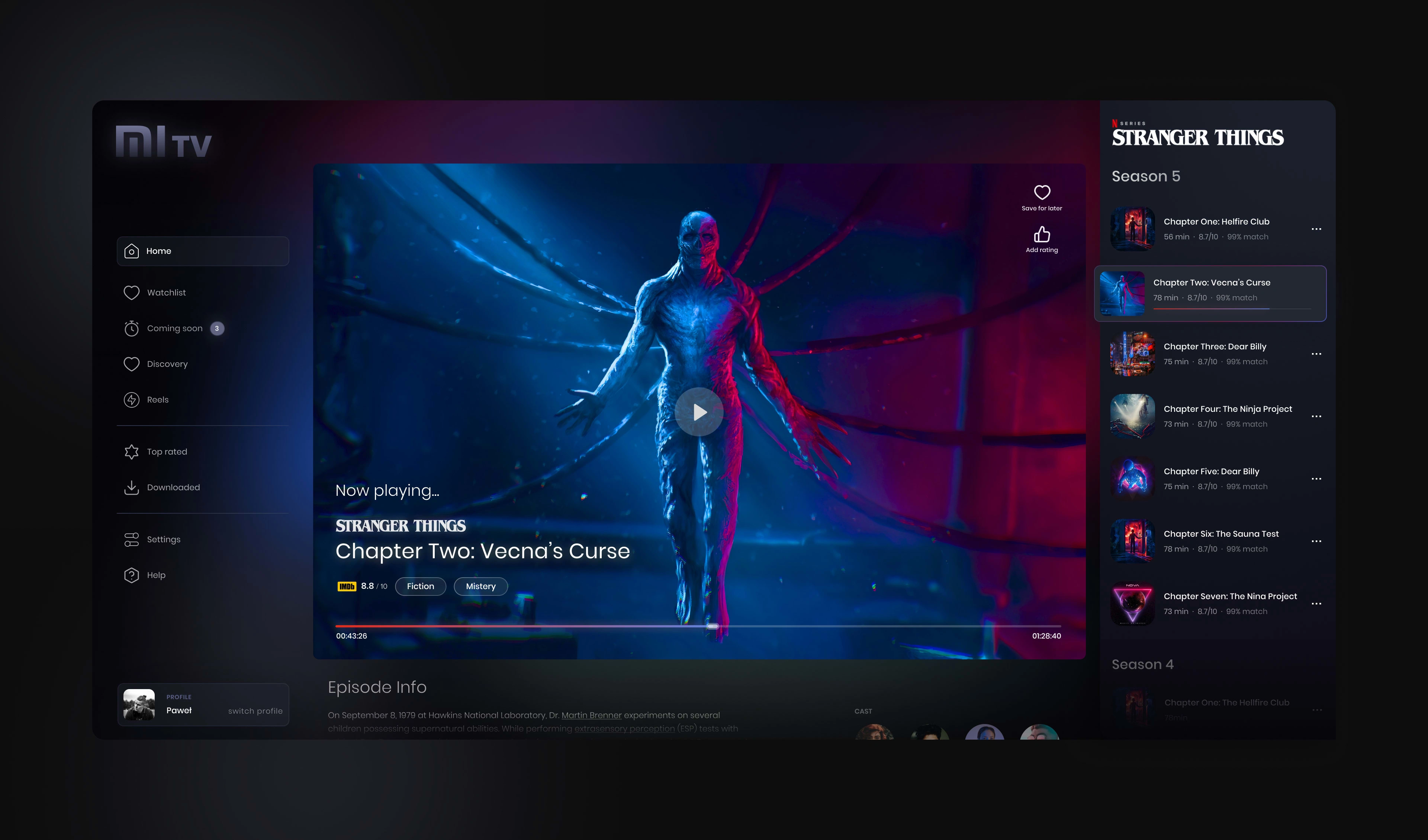The height and width of the screenshot is (840, 1428).
Task: Select the Chapter Five: Dear Billy thumbnail
Action: pyautogui.click(x=1132, y=479)
